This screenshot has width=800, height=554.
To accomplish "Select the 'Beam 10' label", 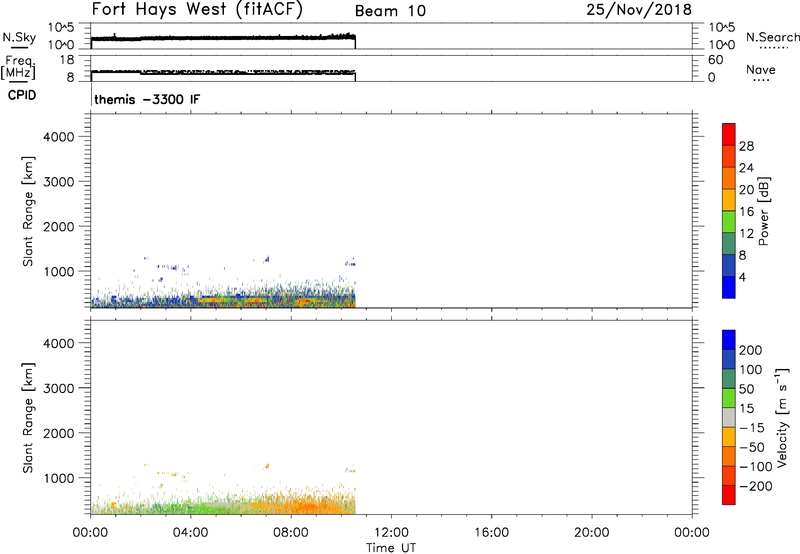I will [x=390, y=11].
